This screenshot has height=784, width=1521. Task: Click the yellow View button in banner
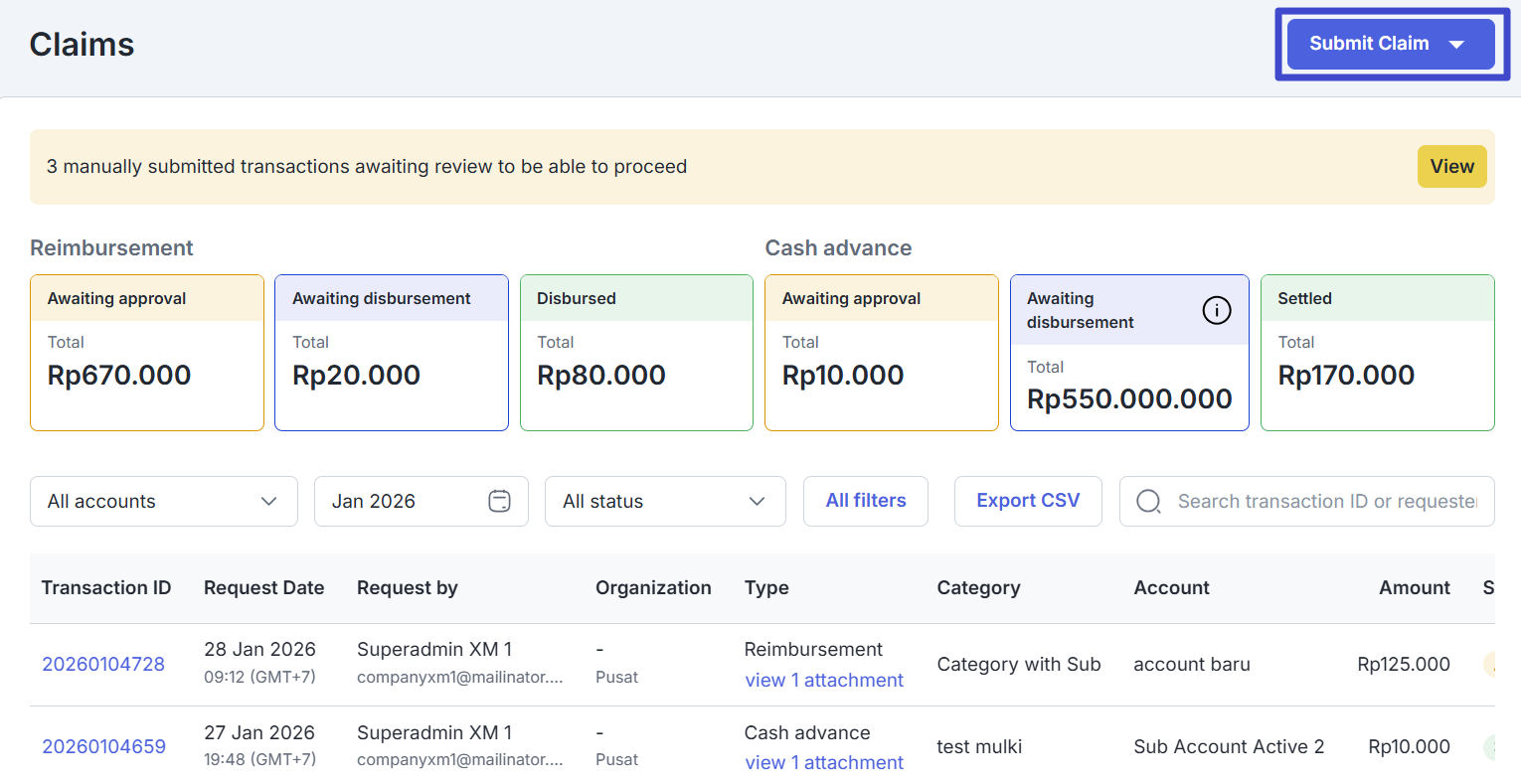[1450, 167]
